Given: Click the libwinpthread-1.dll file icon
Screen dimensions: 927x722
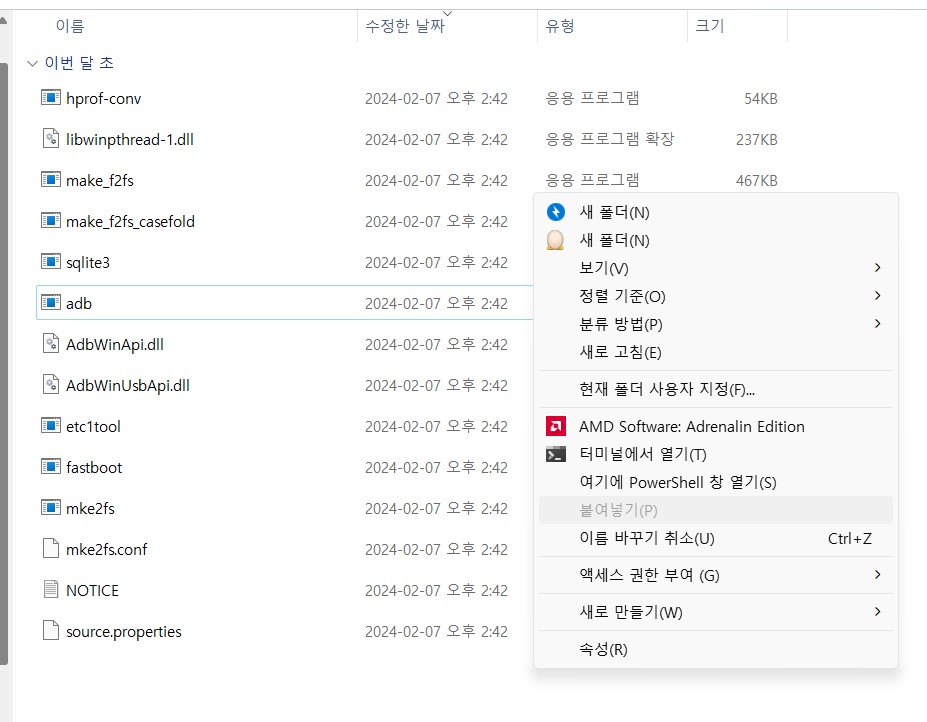Looking at the screenshot, I should click(51, 138).
